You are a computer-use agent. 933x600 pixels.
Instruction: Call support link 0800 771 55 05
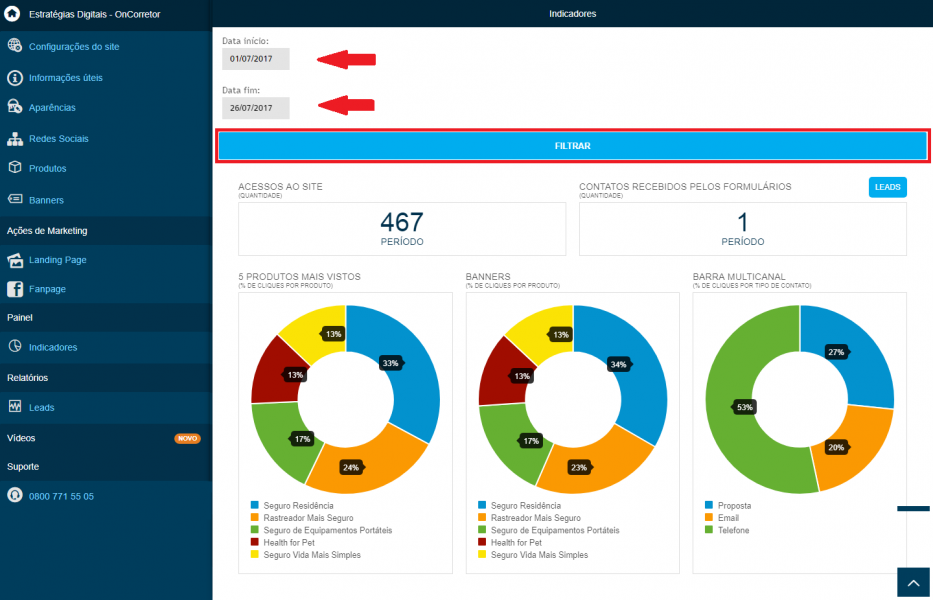pyautogui.click(x=61, y=496)
